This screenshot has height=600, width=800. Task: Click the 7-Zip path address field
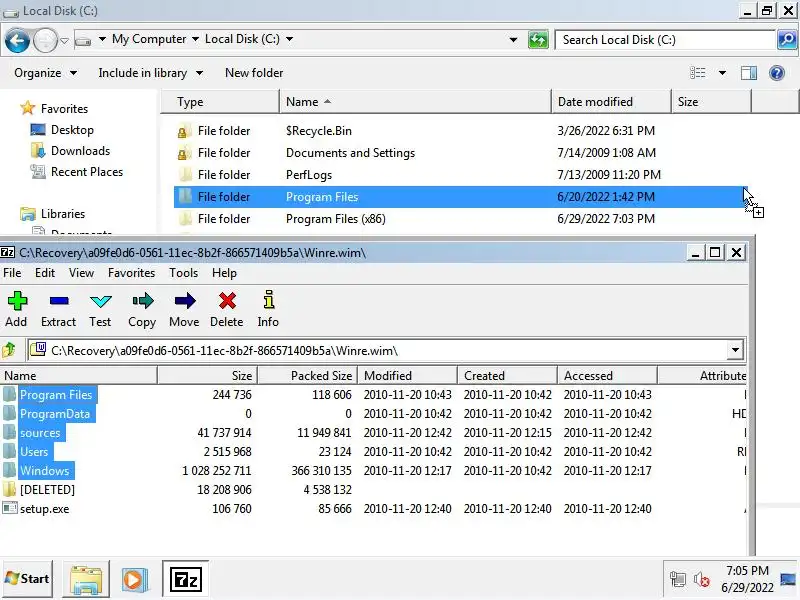[380, 351]
